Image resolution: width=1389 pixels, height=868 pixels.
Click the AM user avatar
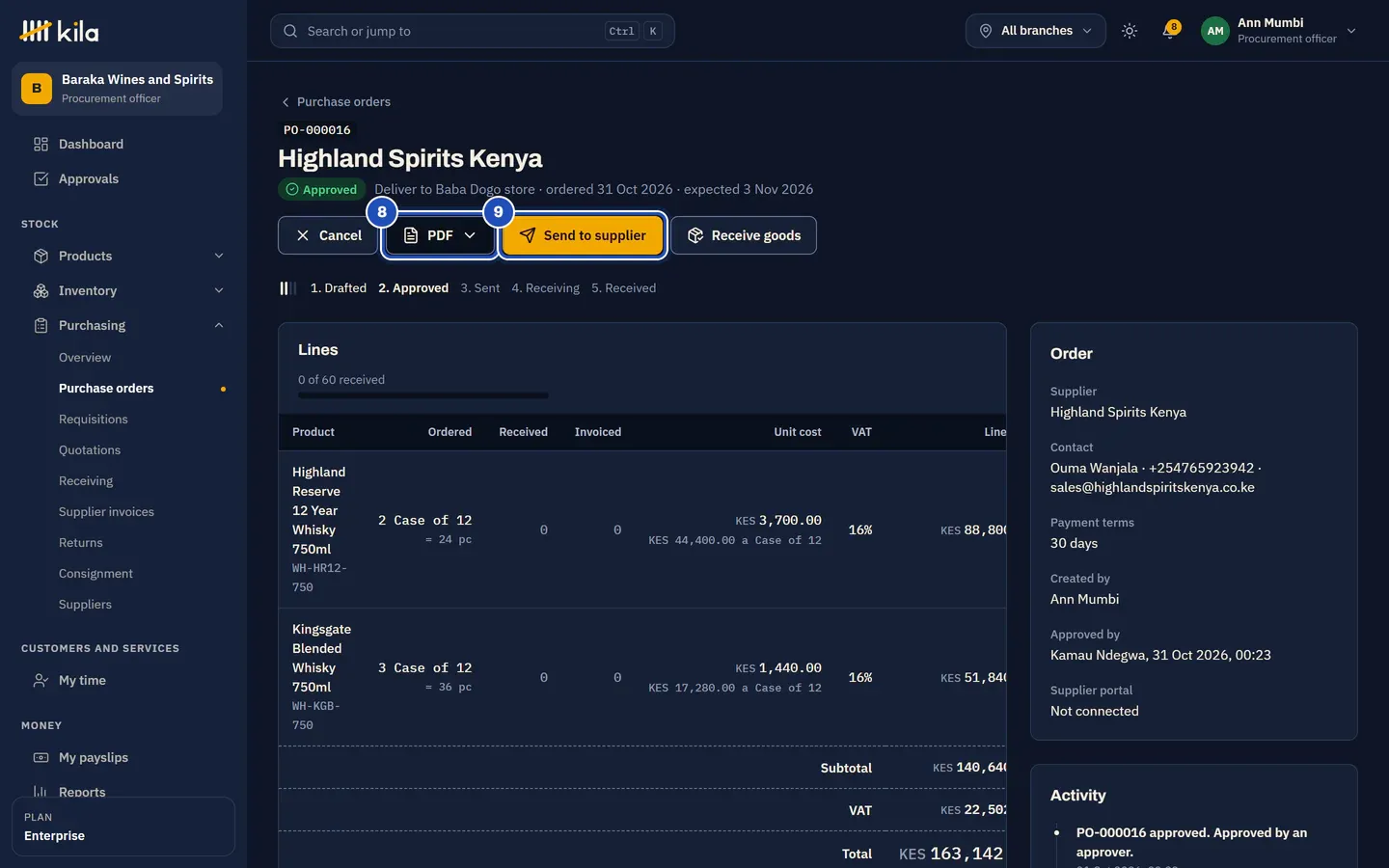[x=1215, y=31]
